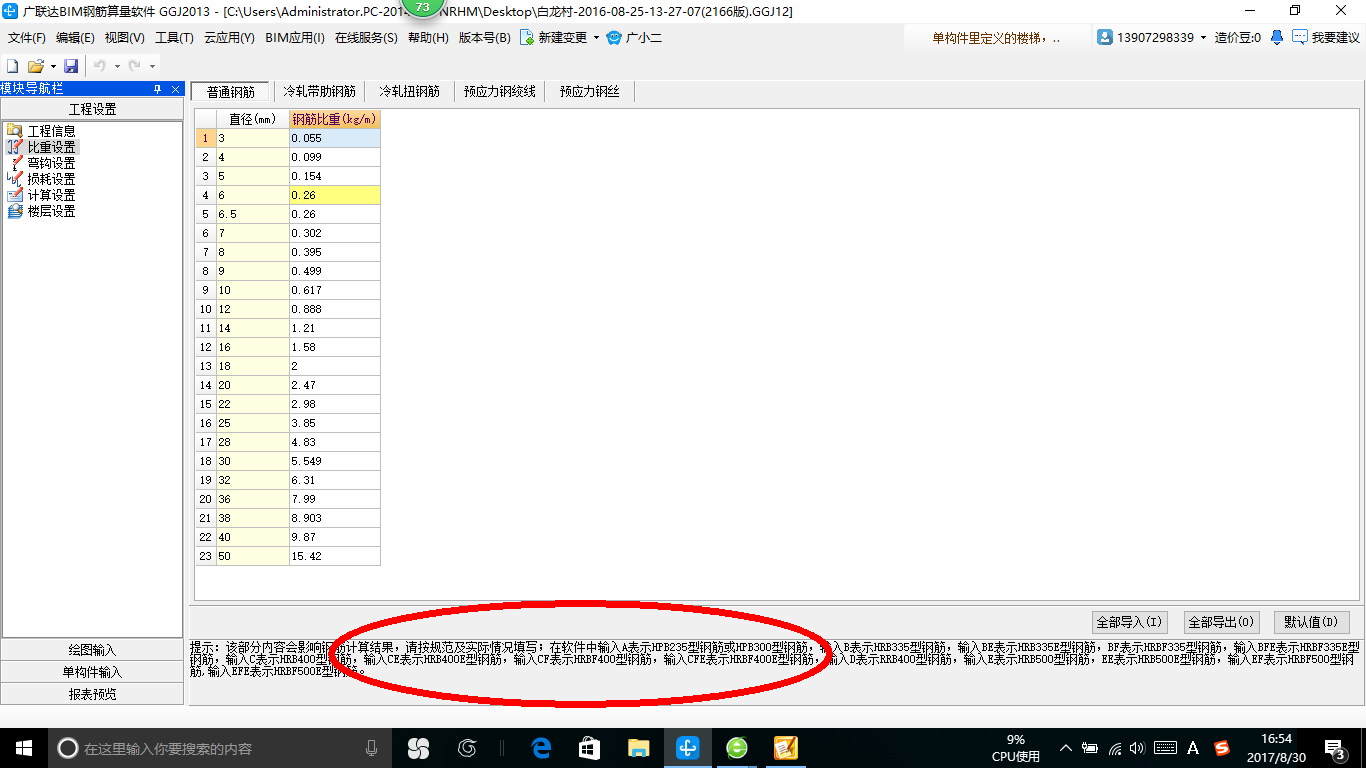Expand the account 13907298339 dropdown arrow

tap(1203, 38)
